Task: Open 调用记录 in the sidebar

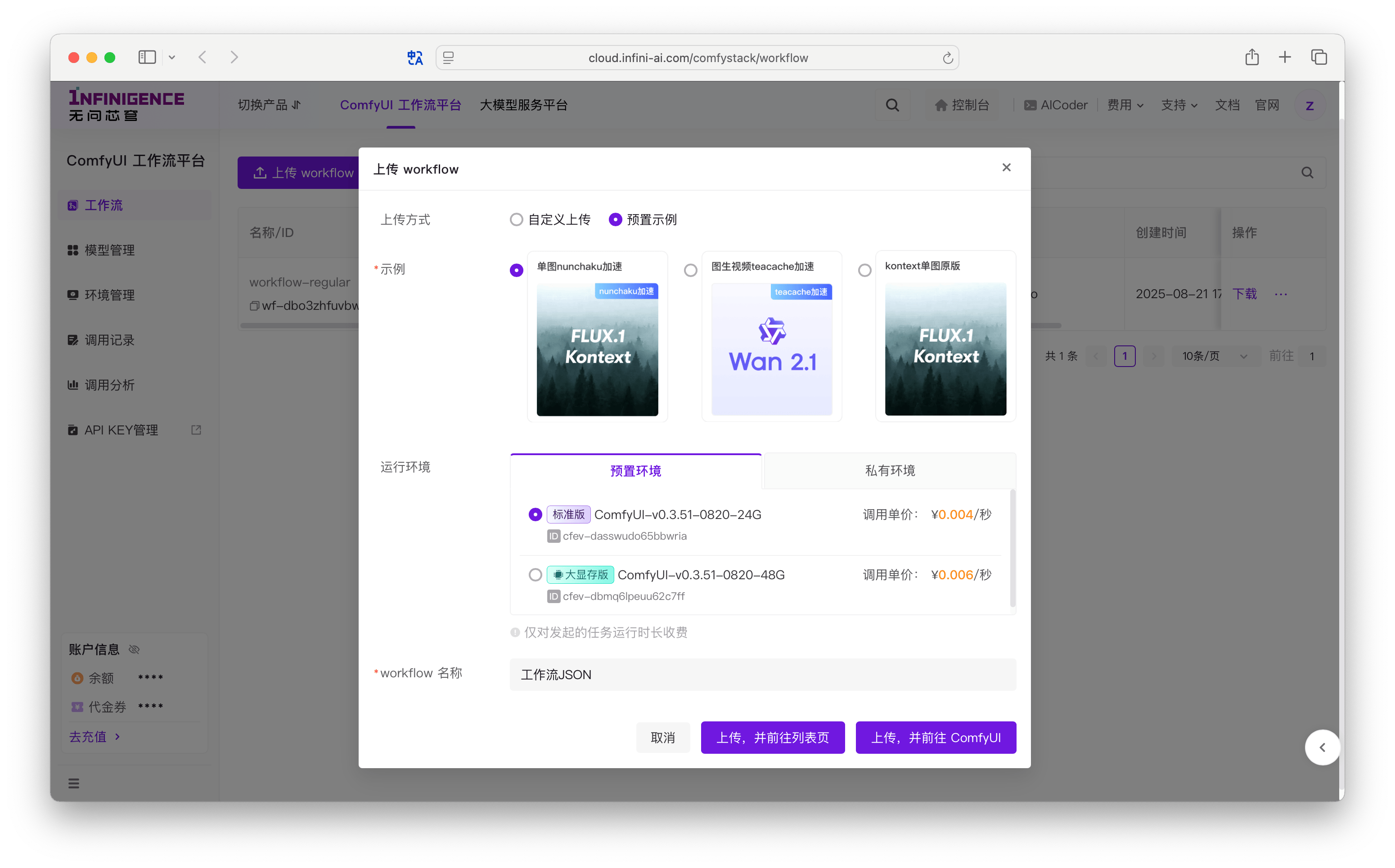Action: point(135,340)
